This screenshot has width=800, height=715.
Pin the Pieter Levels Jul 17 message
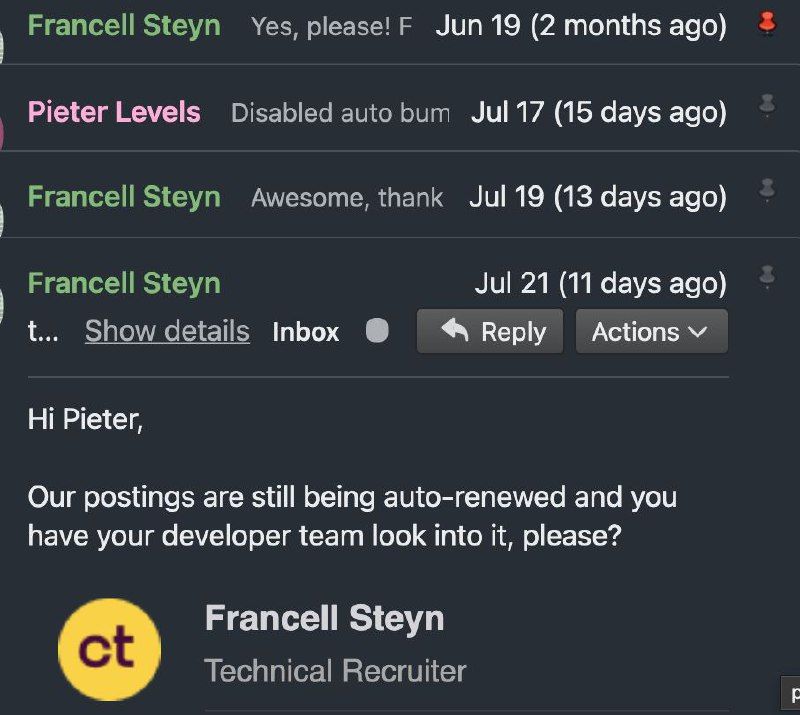click(767, 107)
